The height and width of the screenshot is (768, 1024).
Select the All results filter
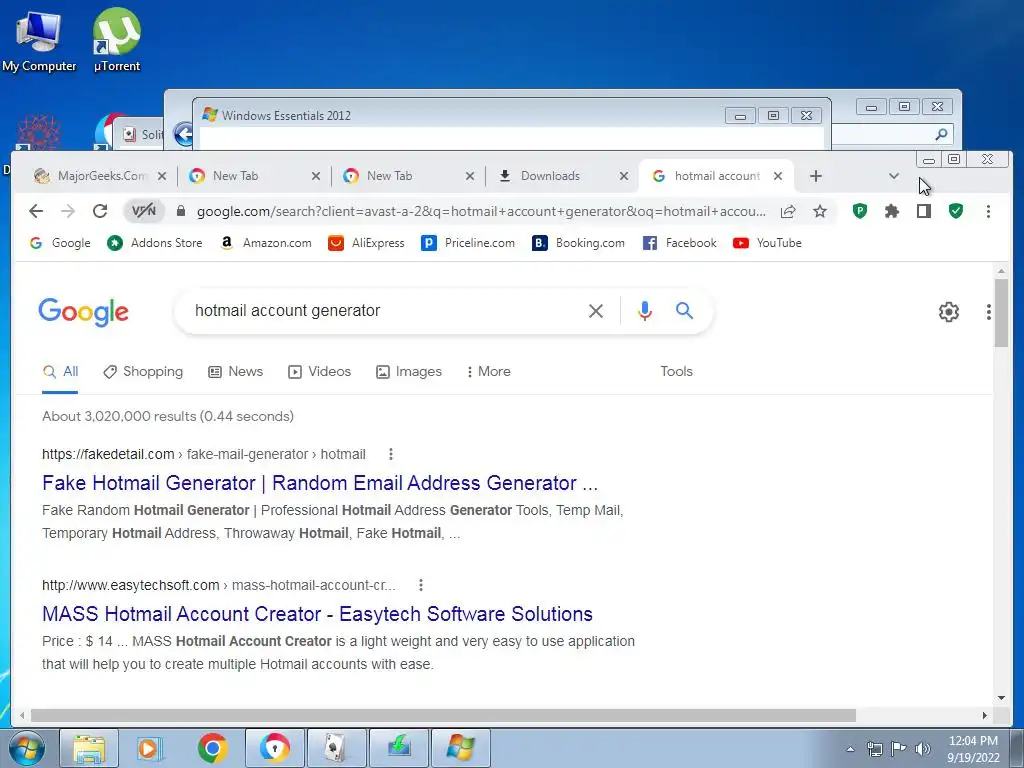(60, 372)
